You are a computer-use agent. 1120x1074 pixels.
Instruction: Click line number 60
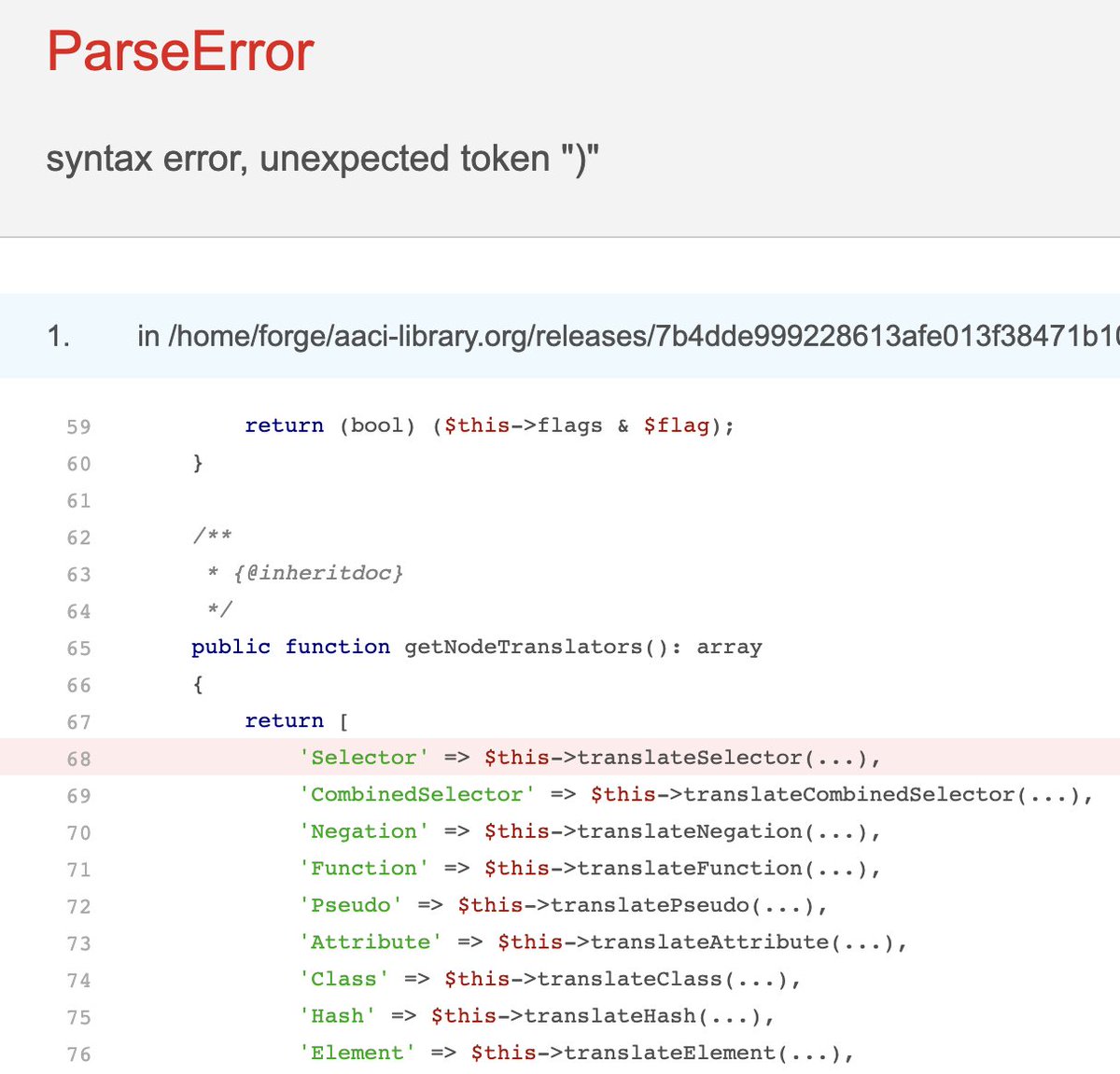[x=78, y=464]
